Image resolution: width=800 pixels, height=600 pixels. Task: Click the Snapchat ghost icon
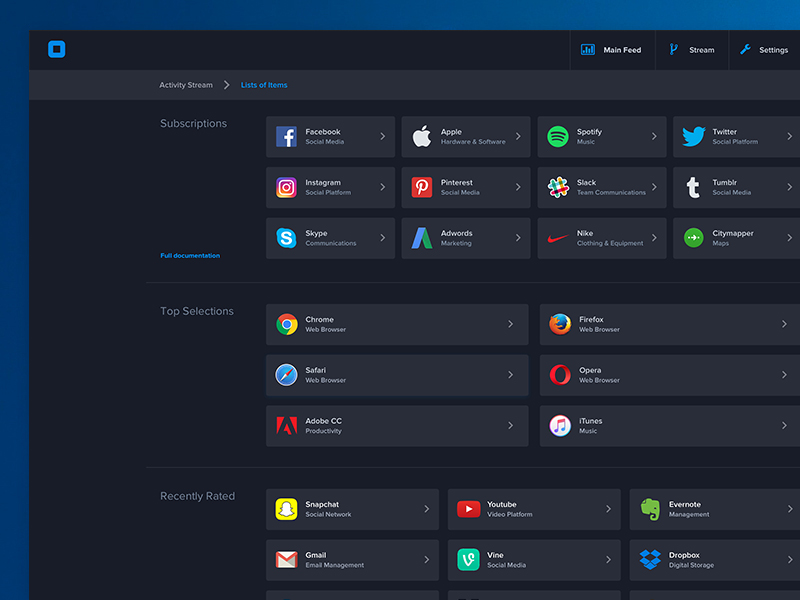click(287, 509)
